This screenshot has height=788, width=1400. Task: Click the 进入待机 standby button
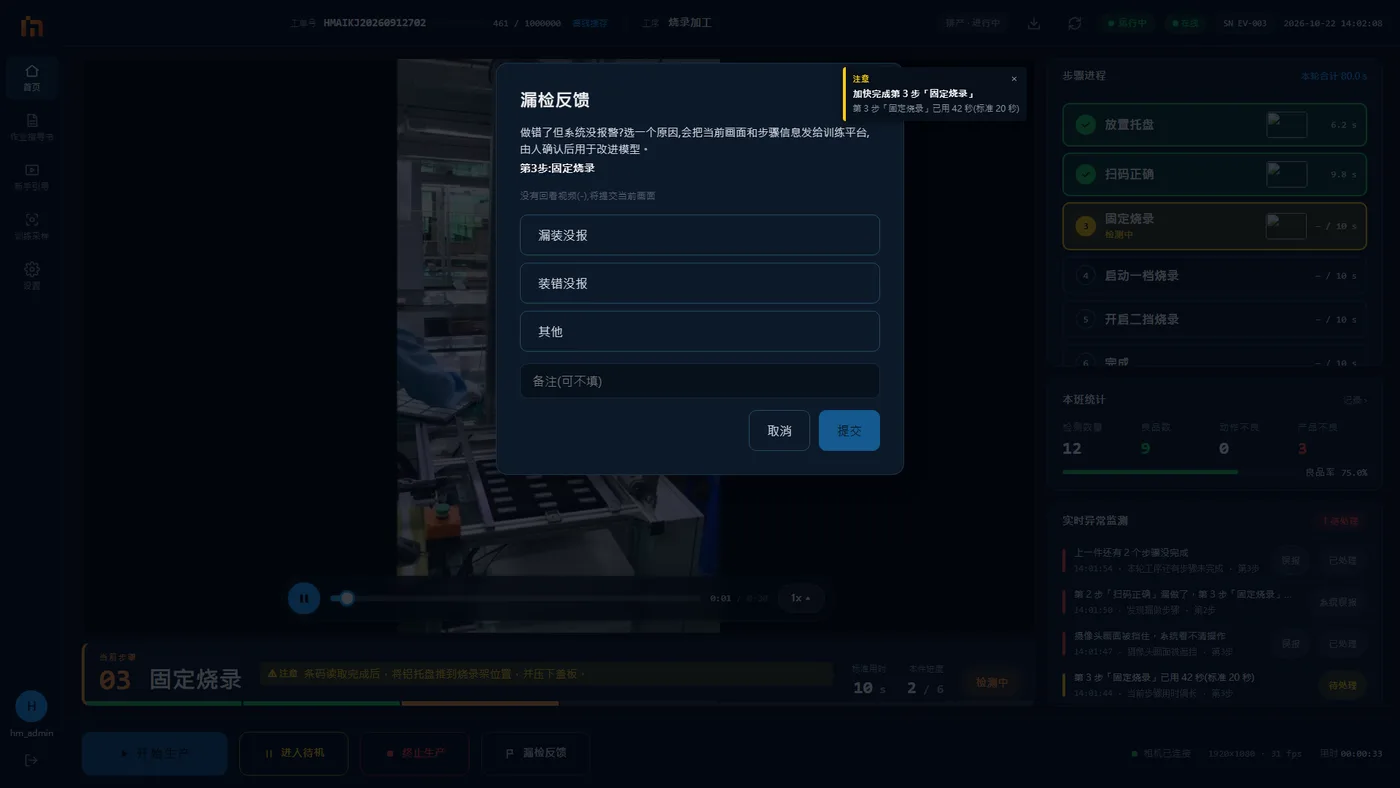[x=294, y=753]
